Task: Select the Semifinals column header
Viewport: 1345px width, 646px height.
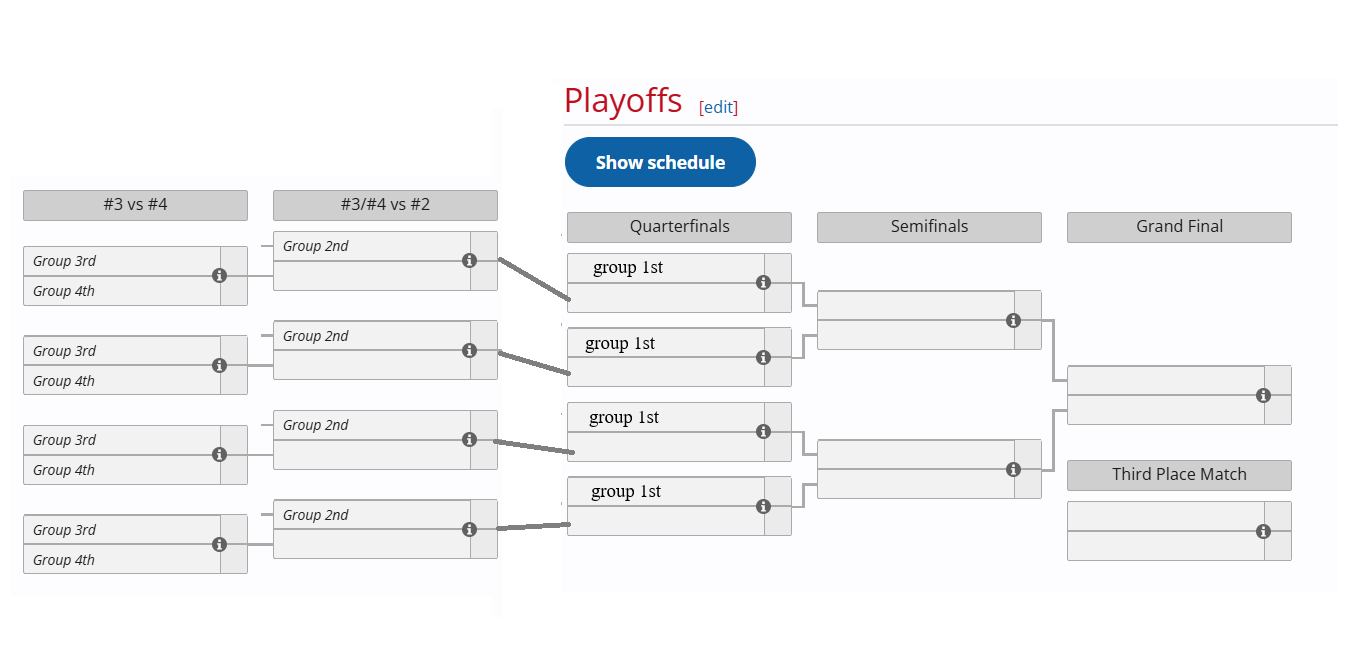Action: (x=929, y=227)
